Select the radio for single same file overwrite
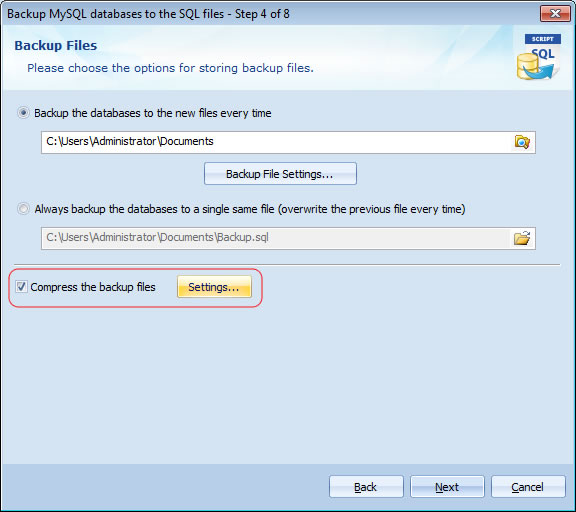This screenshot has width=576, height=512. click(x=24, y=209)
